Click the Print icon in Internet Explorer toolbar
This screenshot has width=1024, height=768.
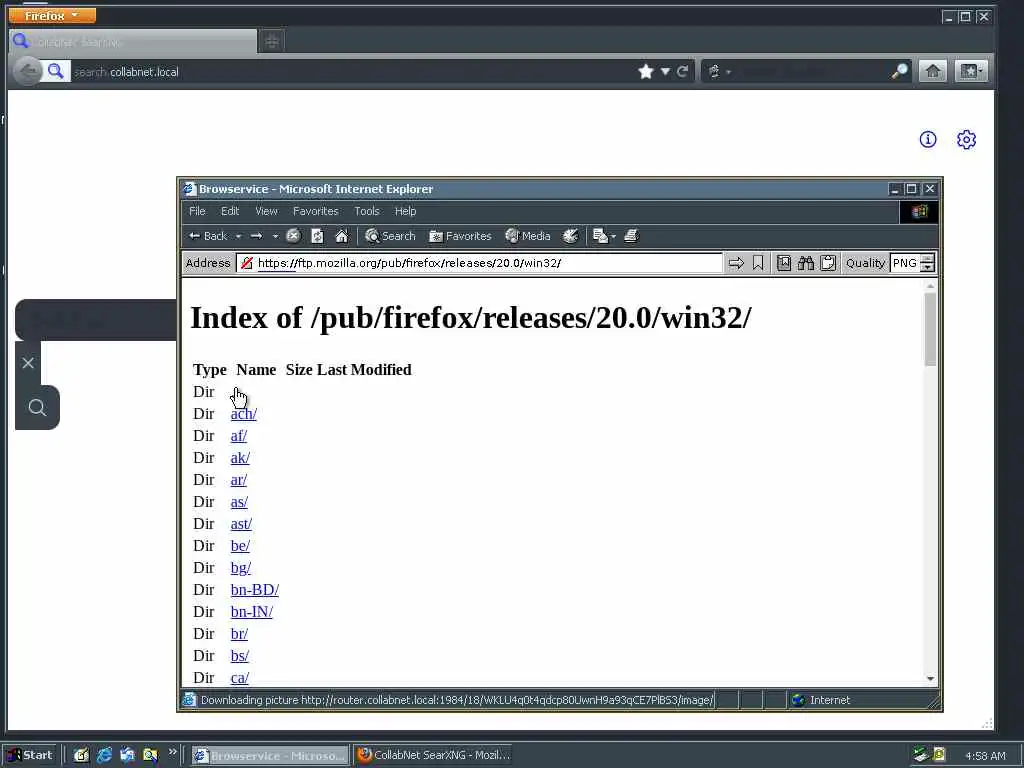pos(631,236)
